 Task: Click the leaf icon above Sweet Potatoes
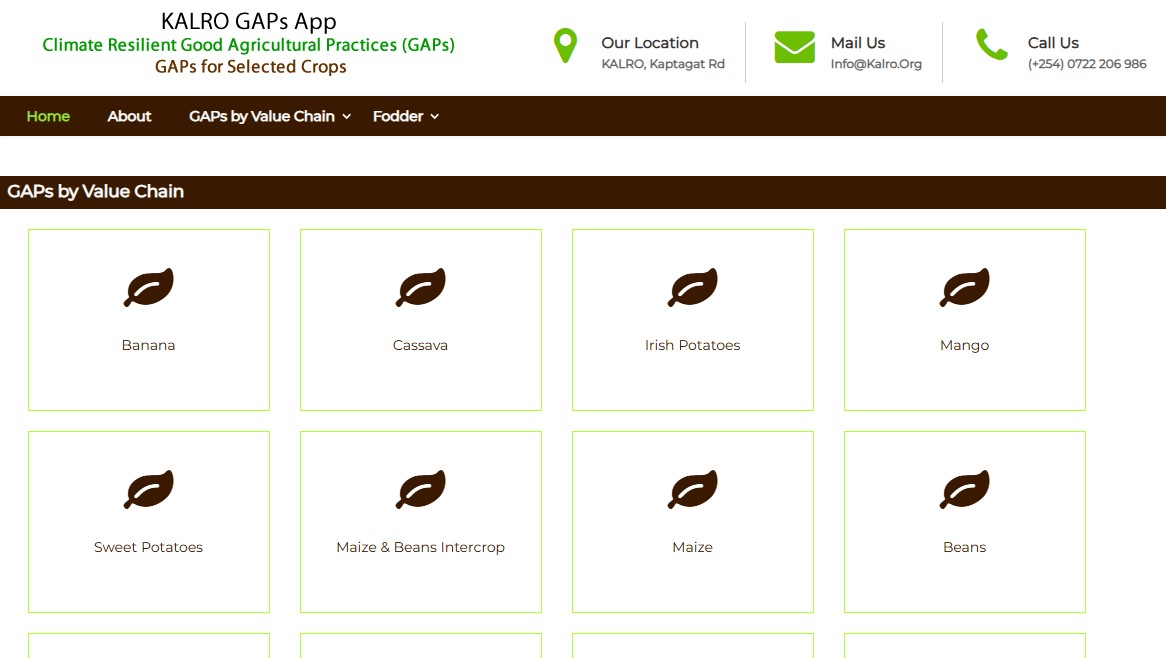[149, 490]
